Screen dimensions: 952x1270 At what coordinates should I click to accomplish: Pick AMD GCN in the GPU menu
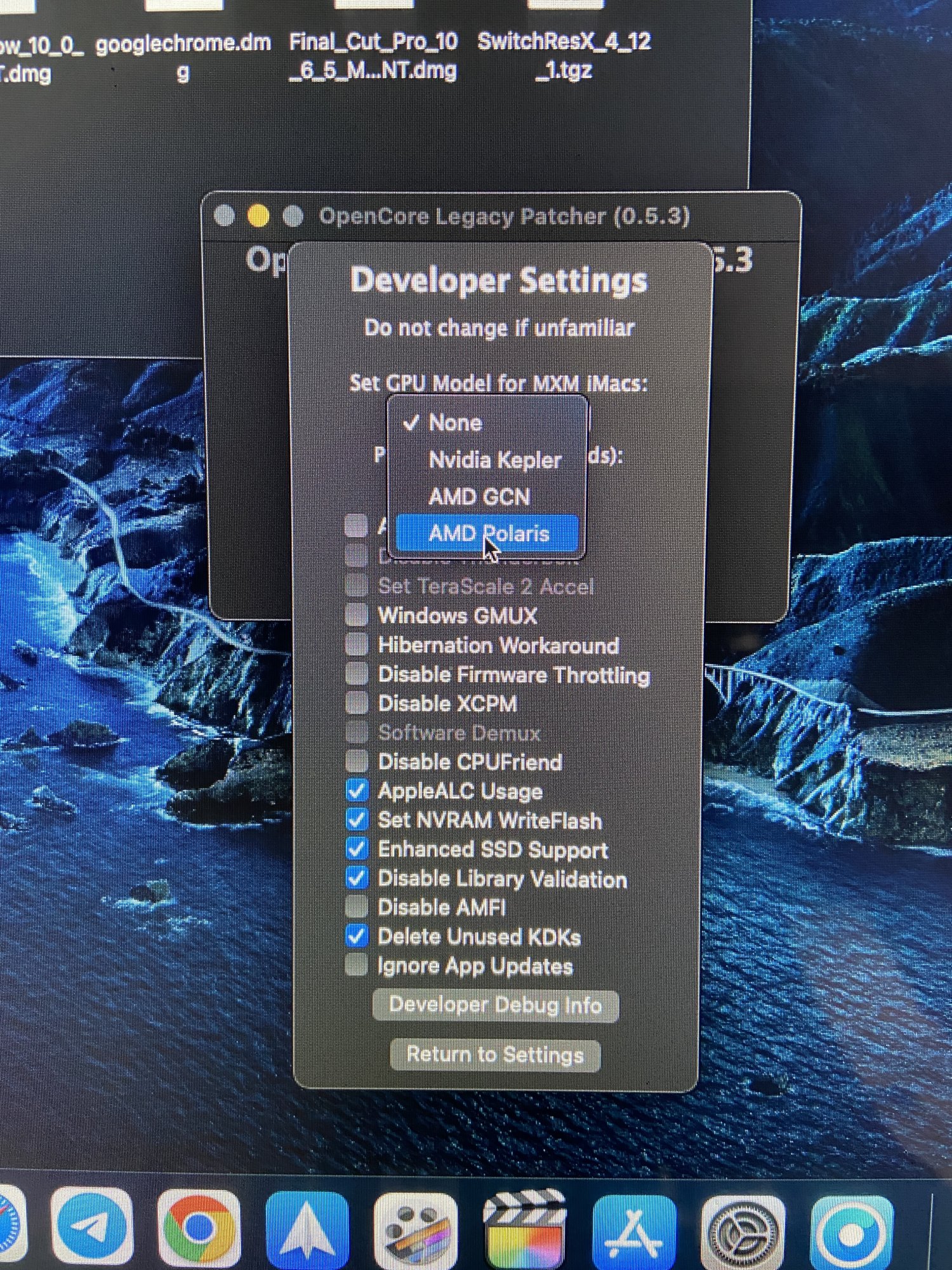click(487, 497)
